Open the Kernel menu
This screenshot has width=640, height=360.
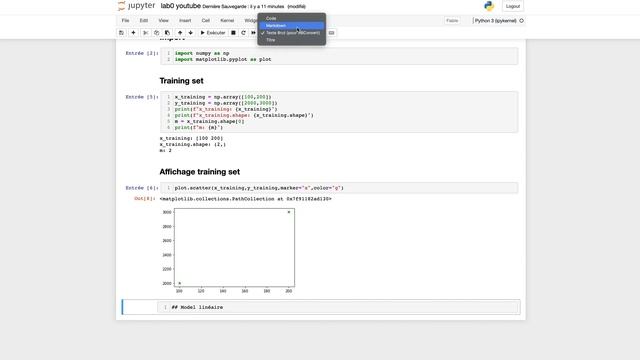pos(227,20)
